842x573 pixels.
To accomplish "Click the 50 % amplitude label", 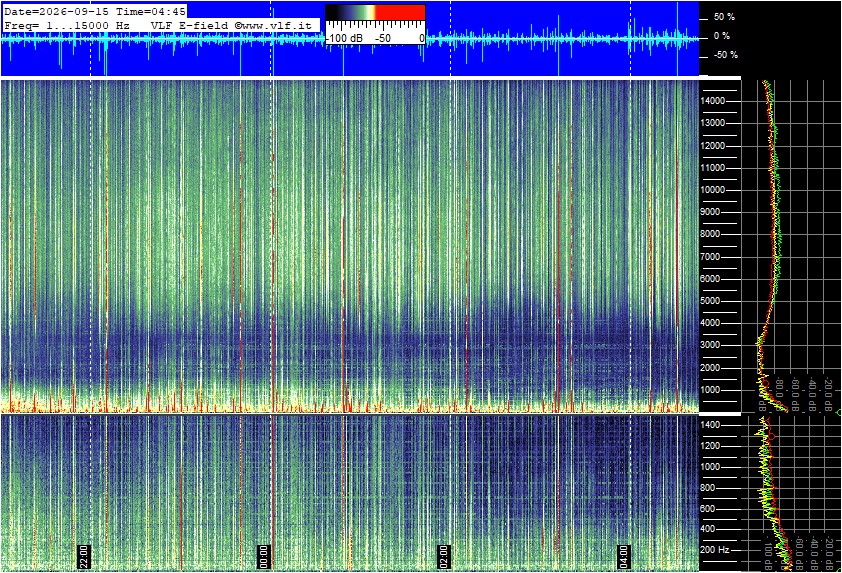I will (724, 17).
